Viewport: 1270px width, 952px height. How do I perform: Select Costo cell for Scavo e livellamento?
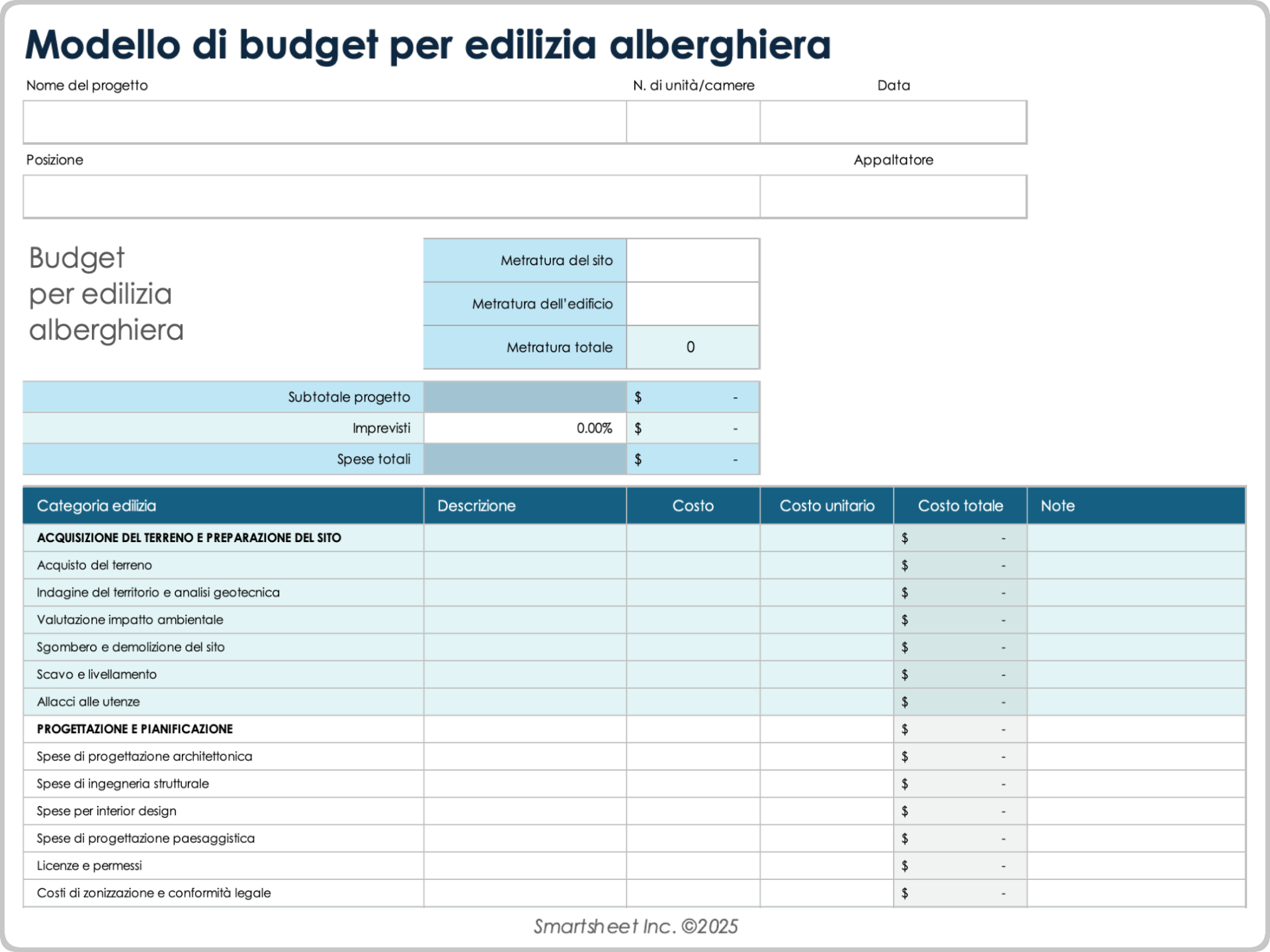click(x=693, y=674)
